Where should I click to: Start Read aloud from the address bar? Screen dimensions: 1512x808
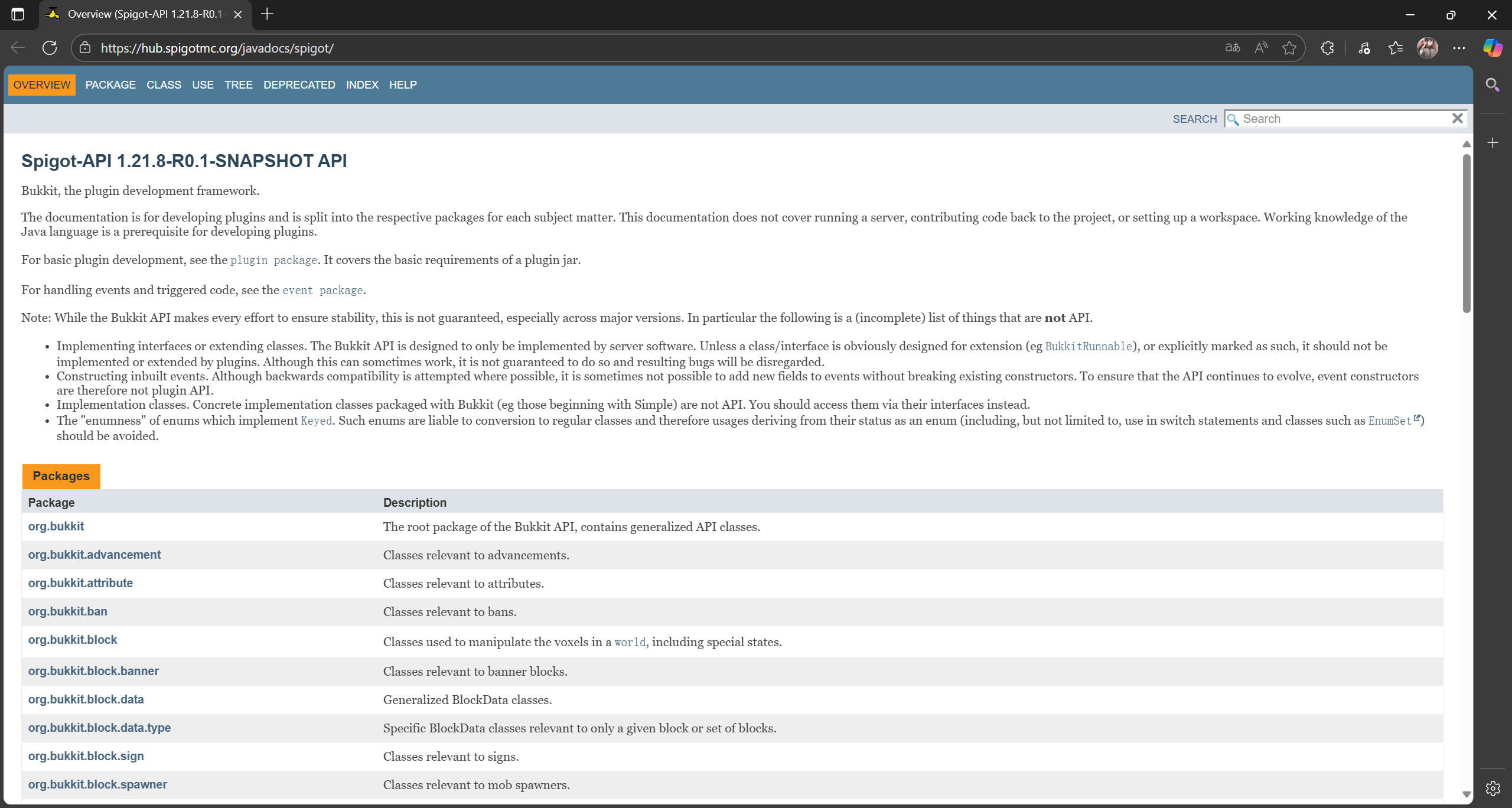pyautogui.click(x=1260, y=48)
